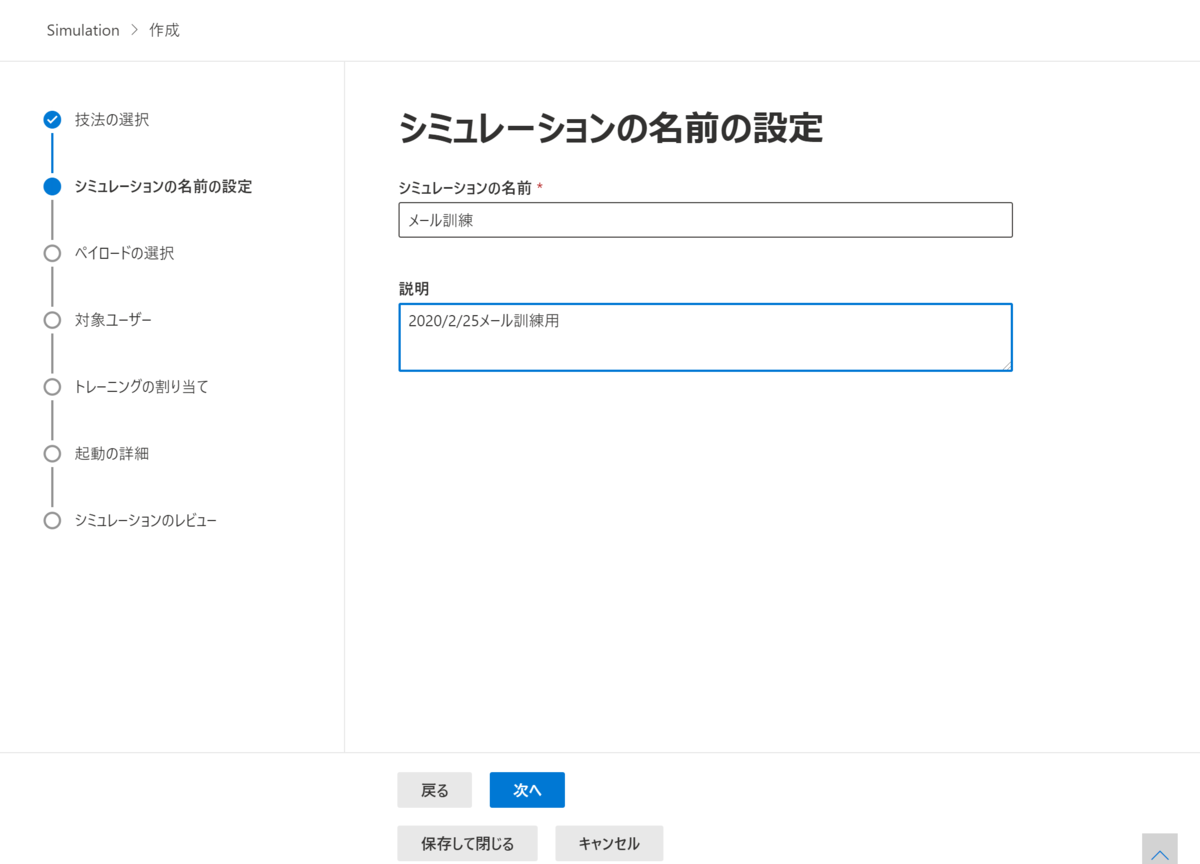
Task: Click the circle indicator for シミュレーションのレビュー
Action: click(x=51, y=520)
